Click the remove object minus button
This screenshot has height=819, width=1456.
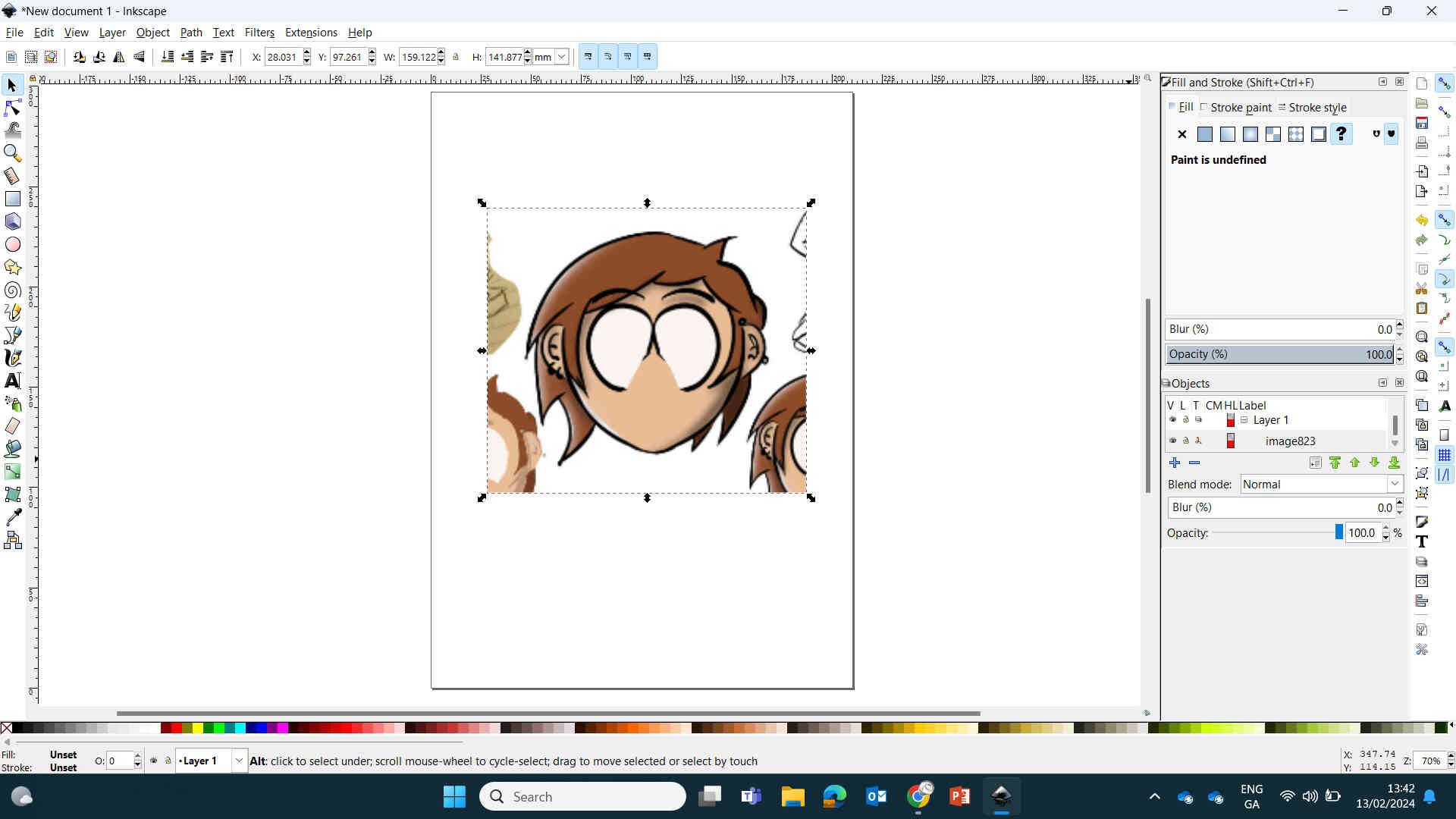tap(1194, 463)
